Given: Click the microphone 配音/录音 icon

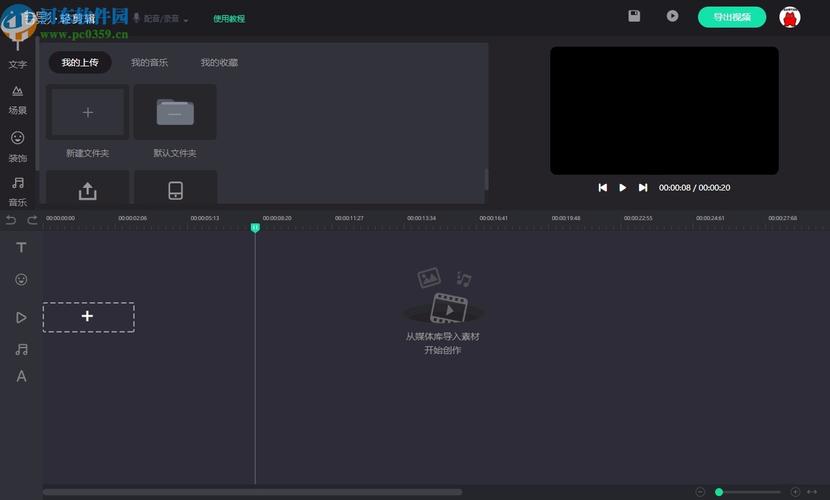Looking at the screenshot, I should [136, 18].
